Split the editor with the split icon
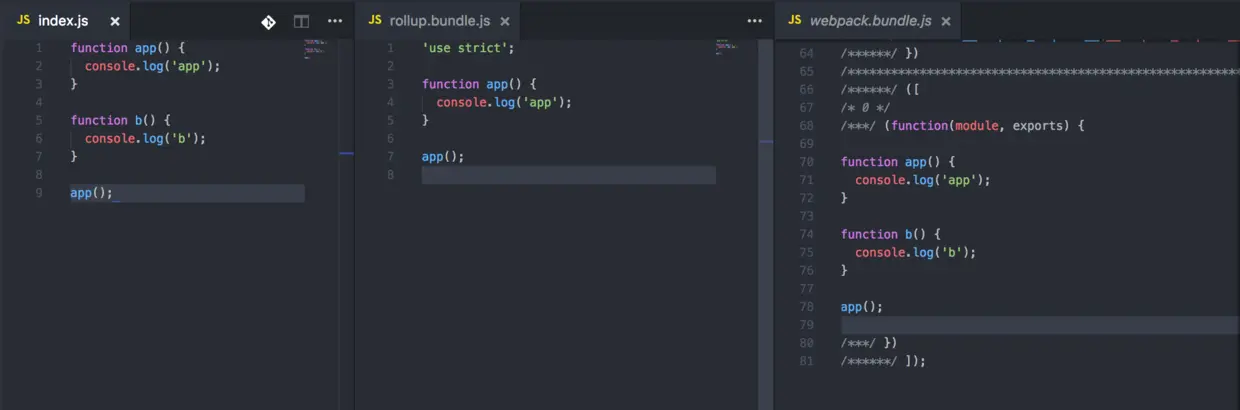The height and width of the screenshot is (410, 1240). click(x=301, y=21)
